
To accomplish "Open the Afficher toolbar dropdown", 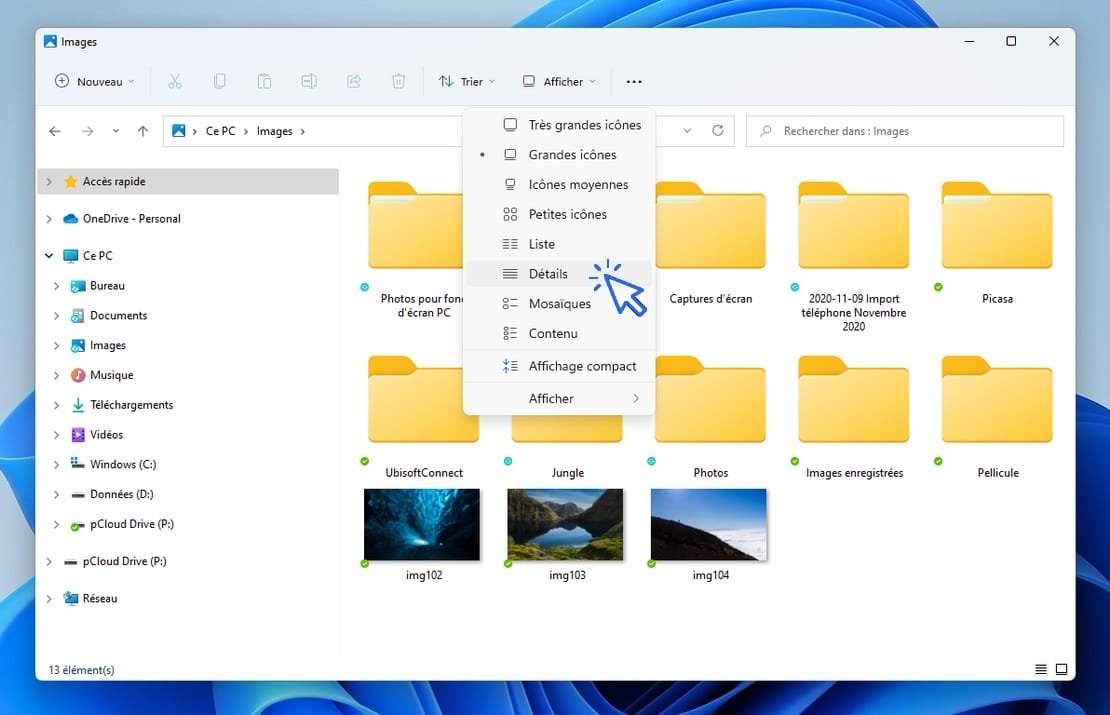I will click(559, 81).
